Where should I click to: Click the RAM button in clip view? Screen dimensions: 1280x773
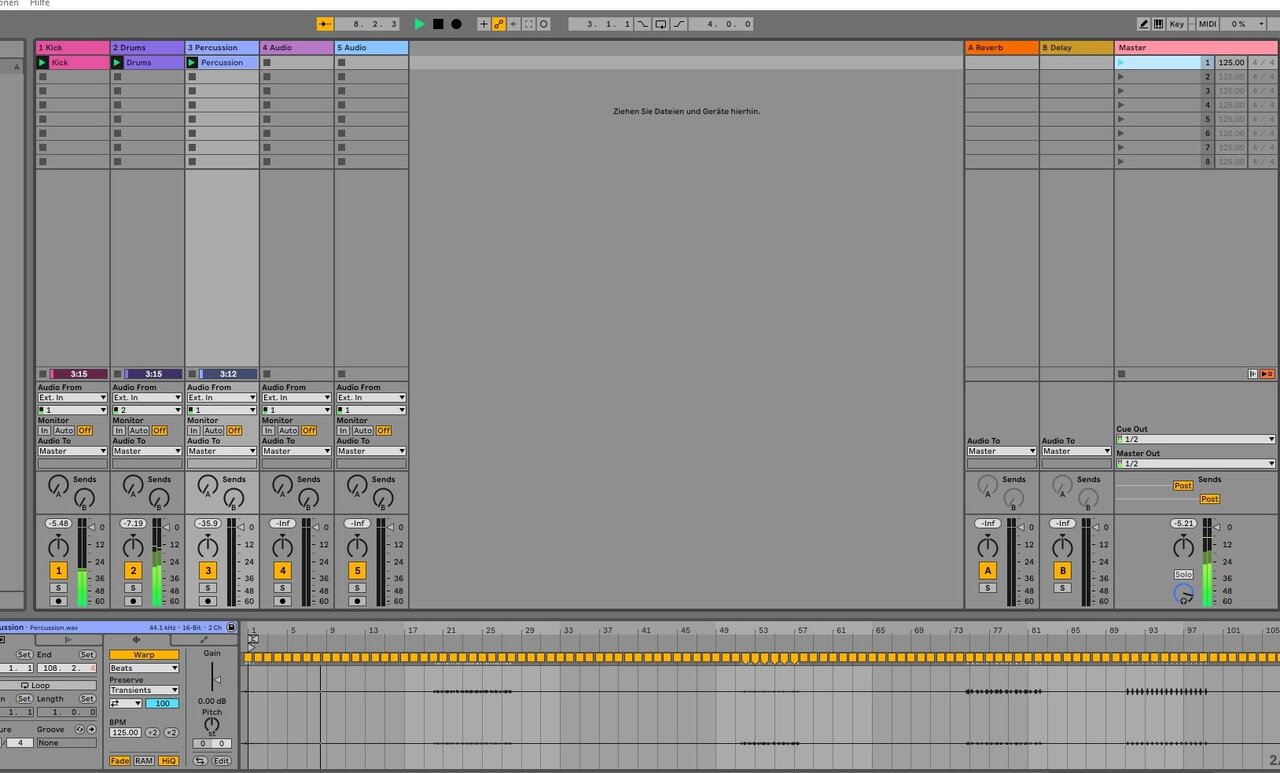click(x=144, y=761)
